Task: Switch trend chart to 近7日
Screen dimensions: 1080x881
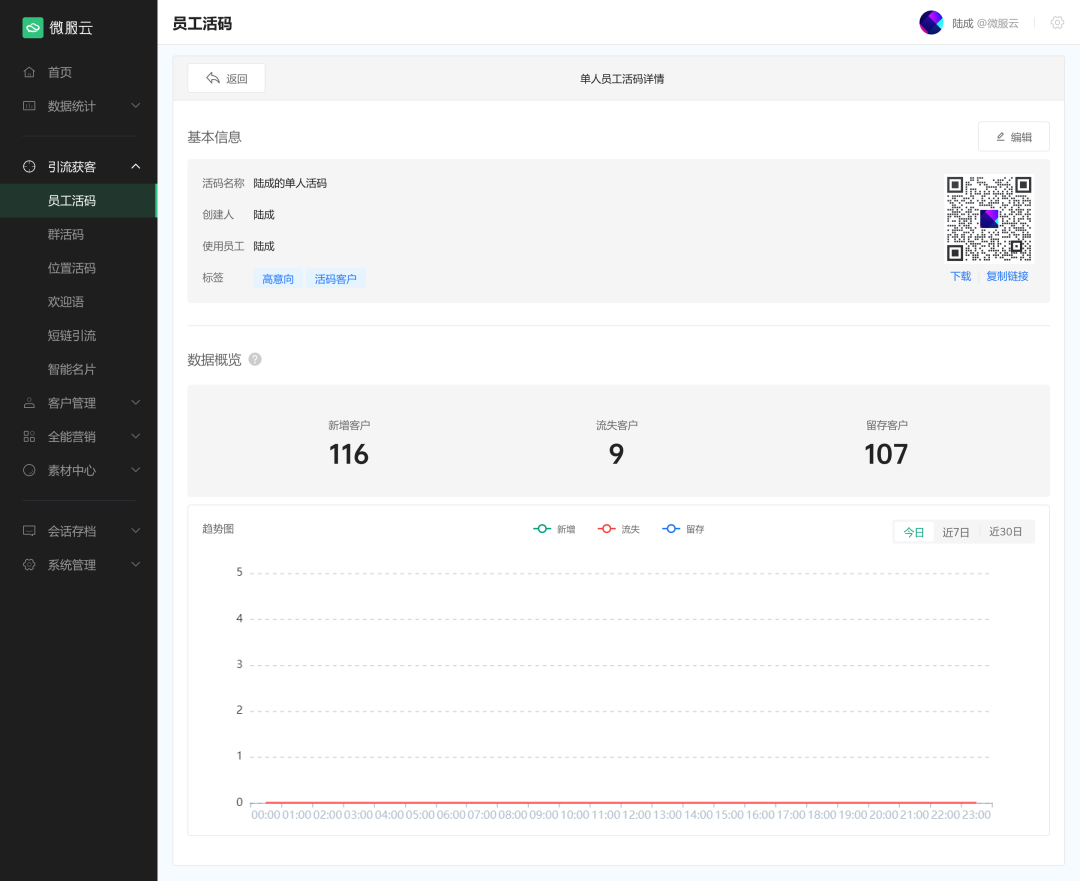Action: [x=956, y=532]
